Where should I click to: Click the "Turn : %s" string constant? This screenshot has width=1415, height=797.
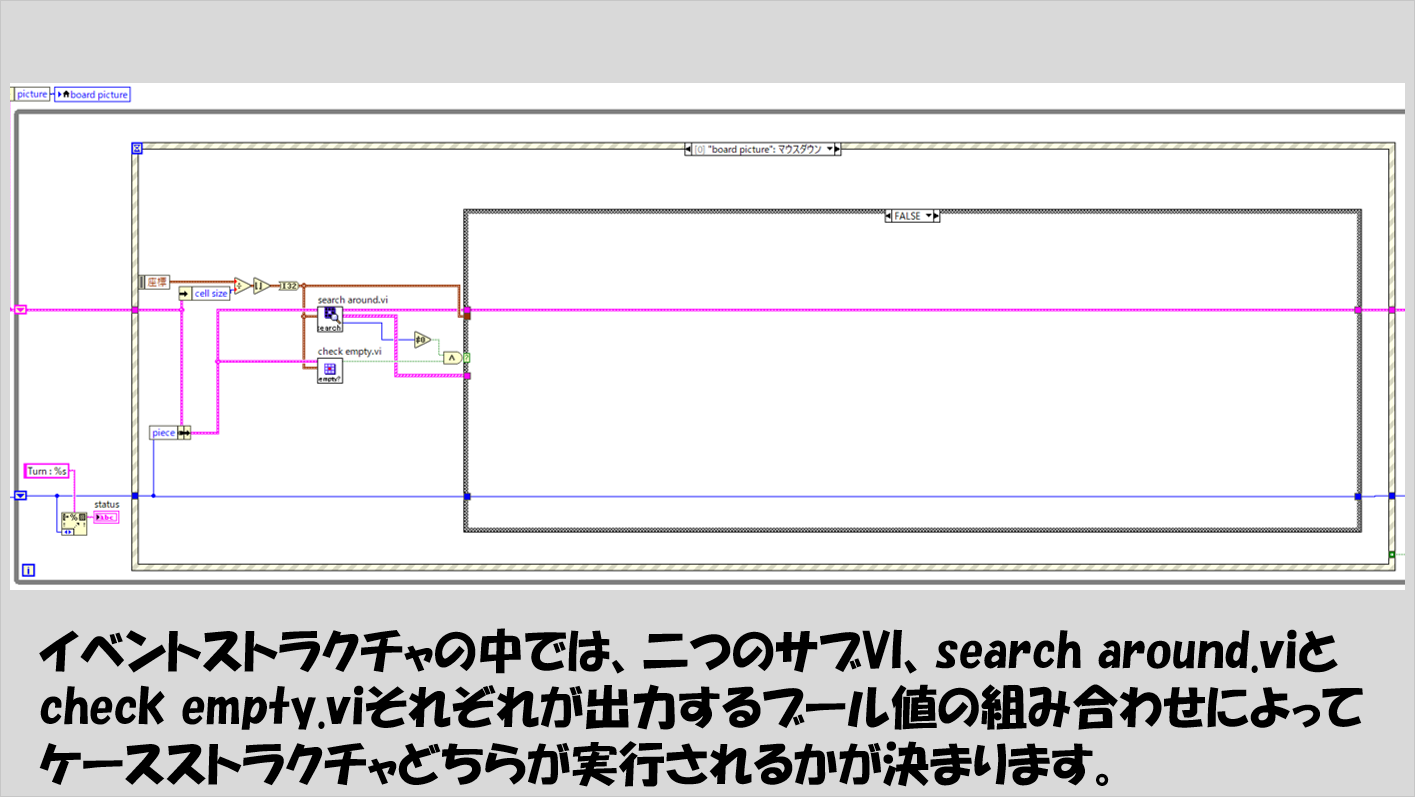[x=47, y=471]
